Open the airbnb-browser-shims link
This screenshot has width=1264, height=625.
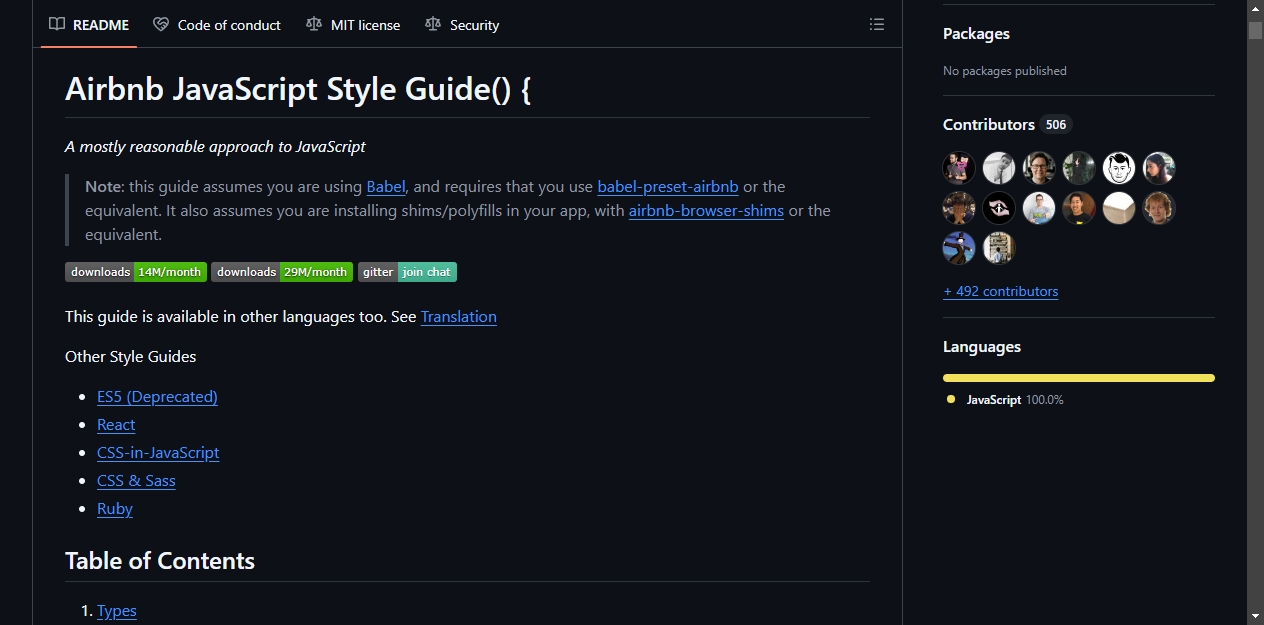click(706, 210)
